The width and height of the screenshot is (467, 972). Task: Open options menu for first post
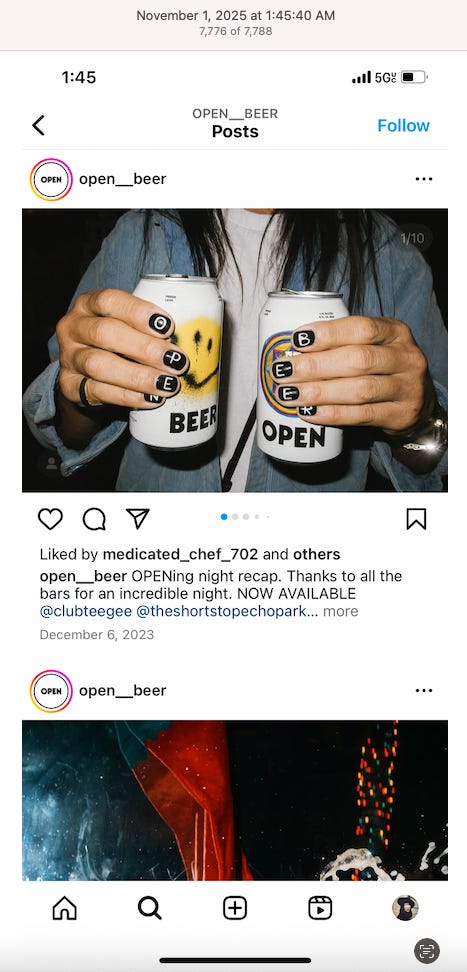point(424,179)
